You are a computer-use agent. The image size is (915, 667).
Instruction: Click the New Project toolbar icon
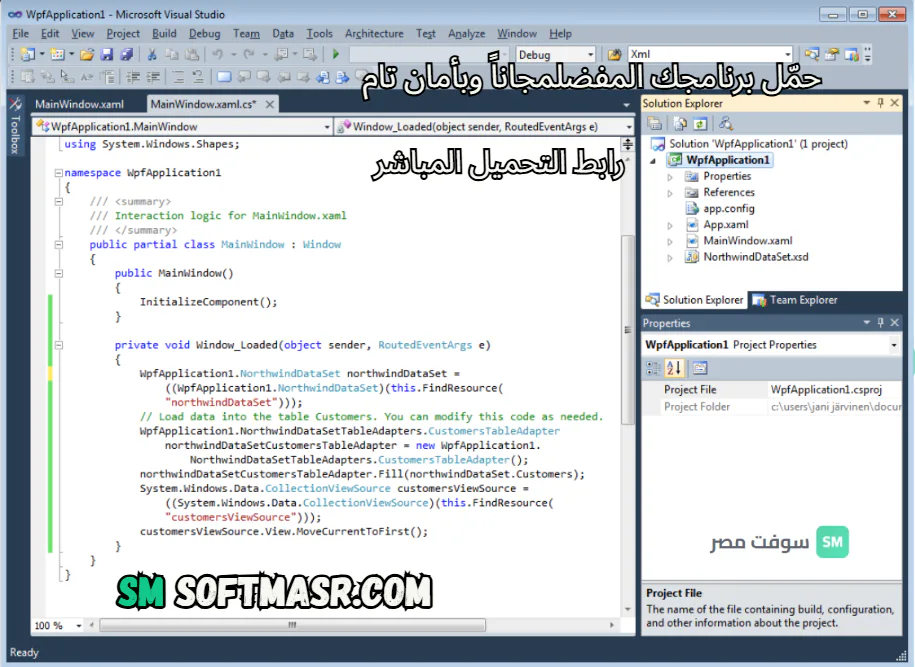[27, 54]
